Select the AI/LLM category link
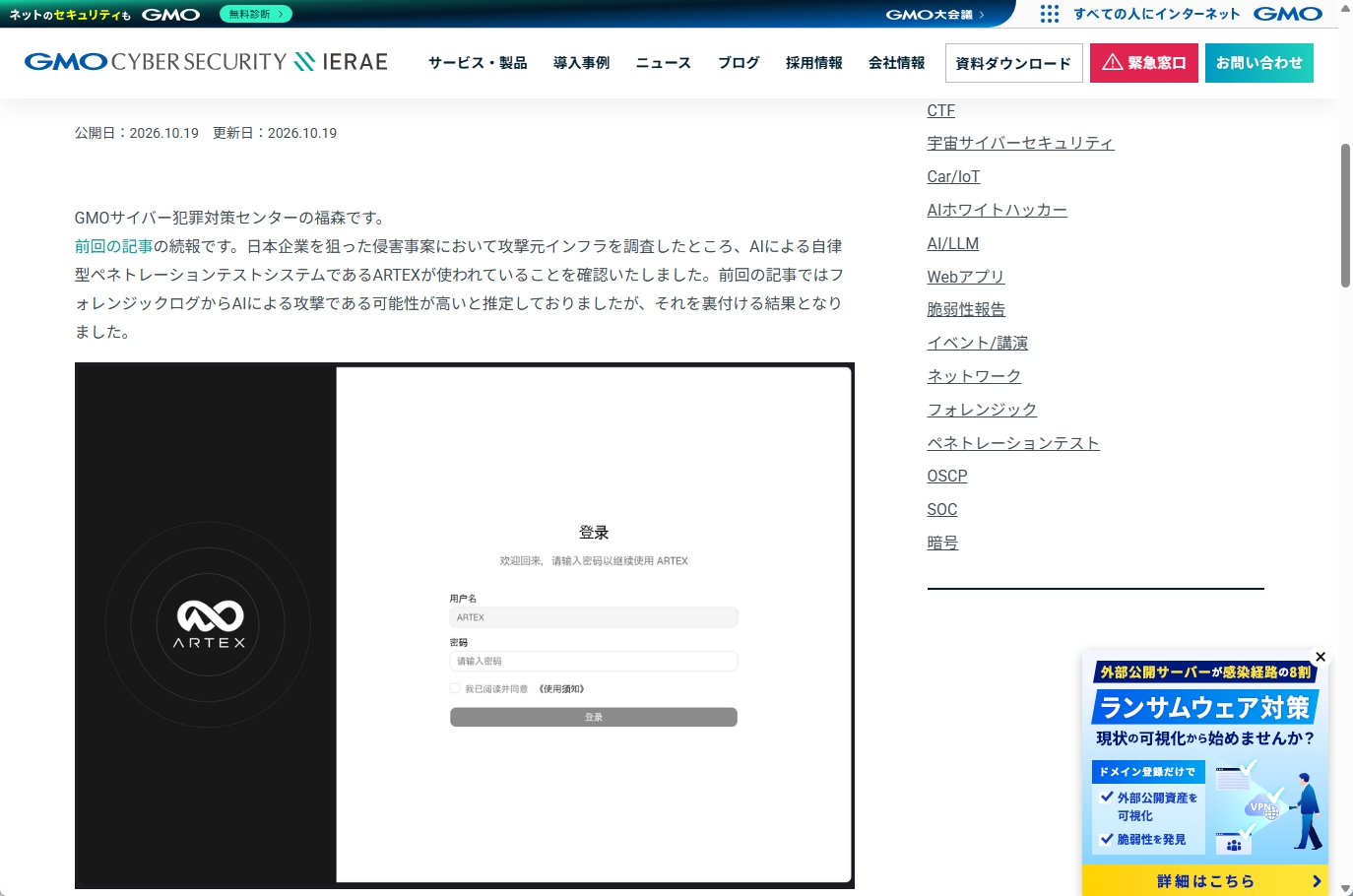This screenshot has height=896, width=1353. pyautogui.click(x=953, y=244)
